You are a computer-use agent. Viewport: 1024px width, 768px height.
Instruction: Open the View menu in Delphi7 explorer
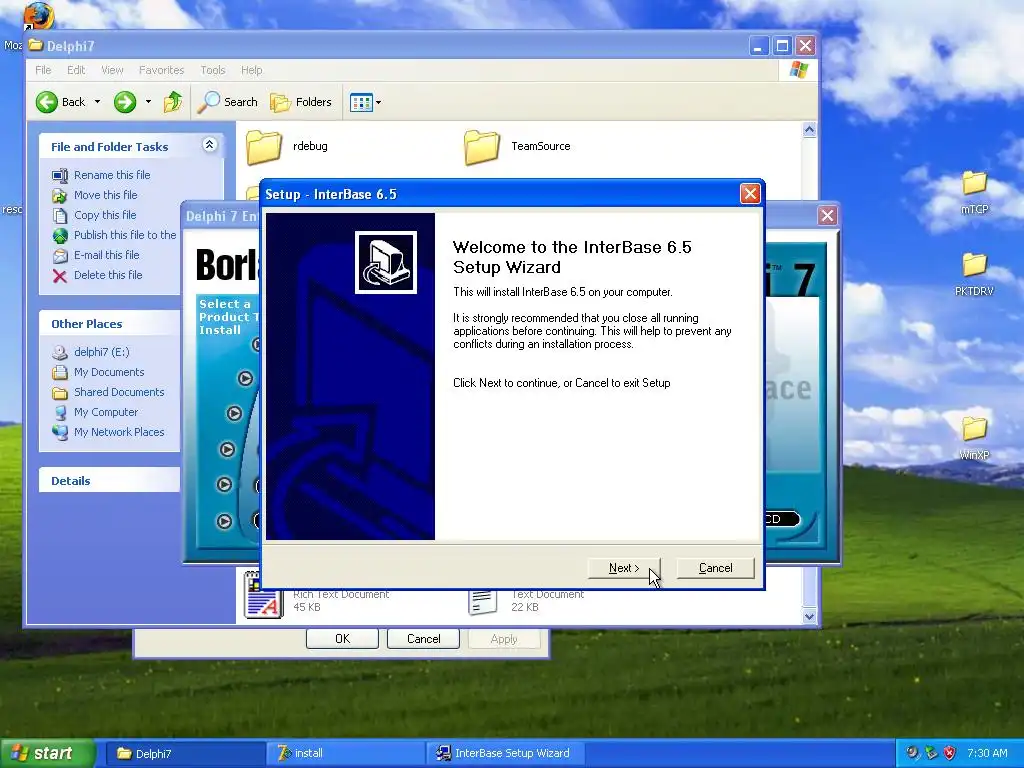[x=112, y=70]
